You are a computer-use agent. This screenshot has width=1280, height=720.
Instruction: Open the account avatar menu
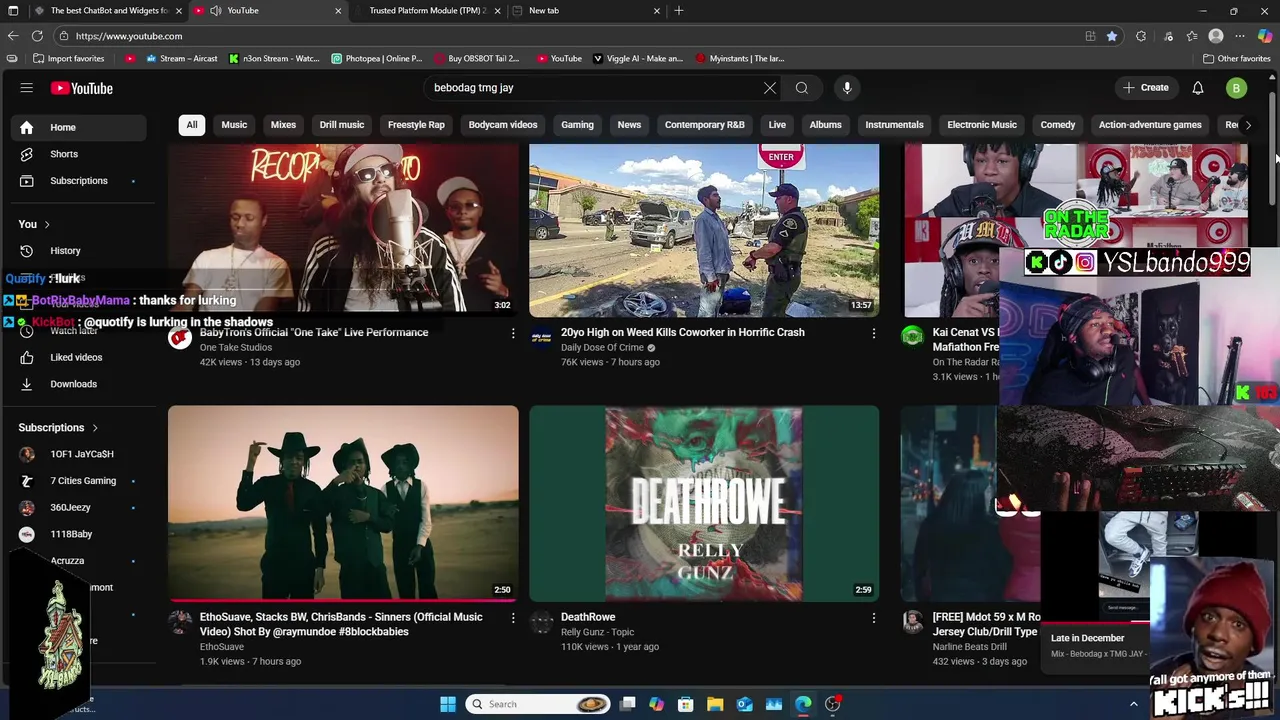pos(1236,88)
